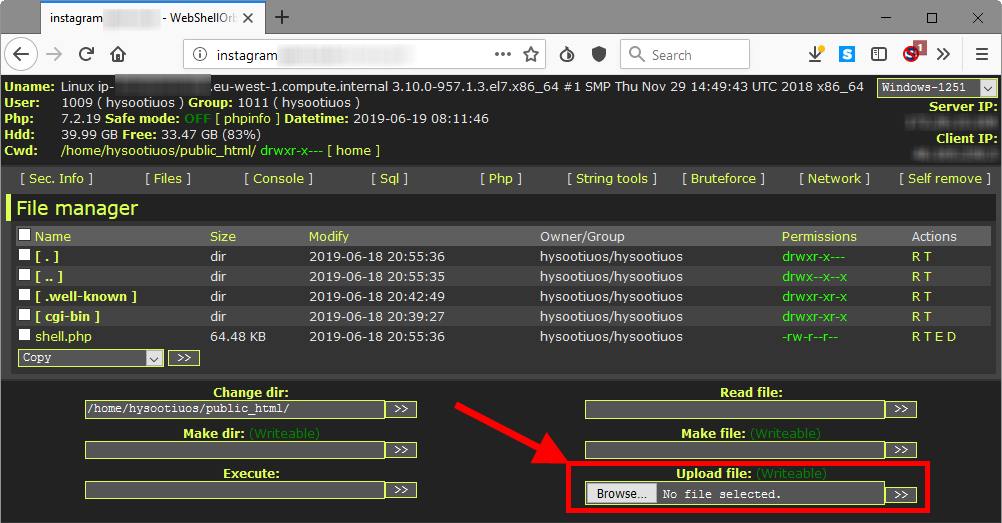Reload the current page
This screenshot has height=523, width=1002.
[86, 54]
